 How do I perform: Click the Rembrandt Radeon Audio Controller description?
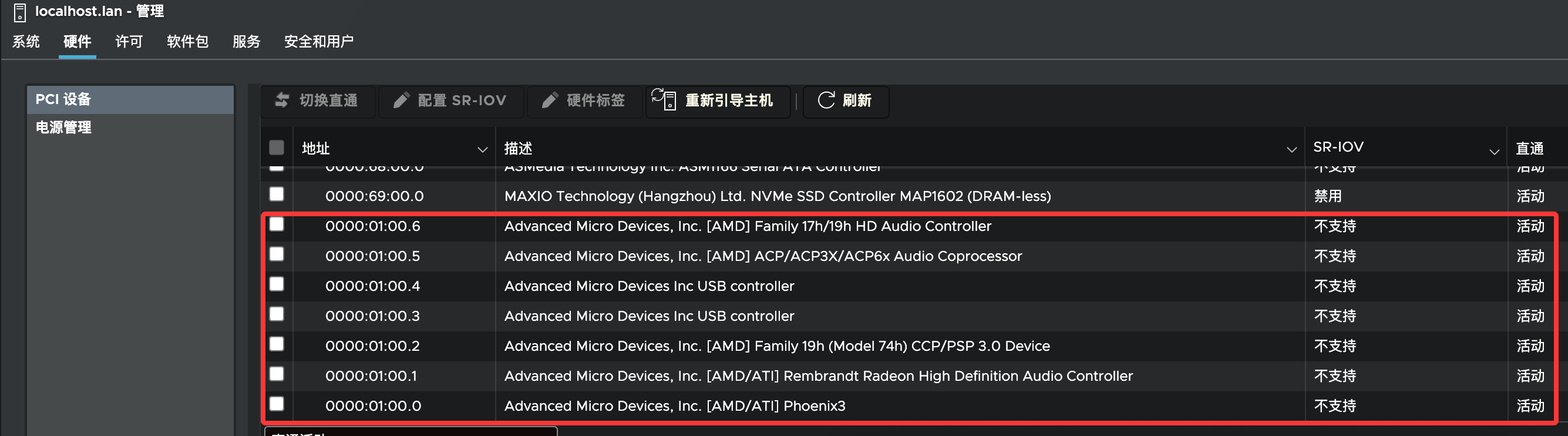click(x=818, y=375)
